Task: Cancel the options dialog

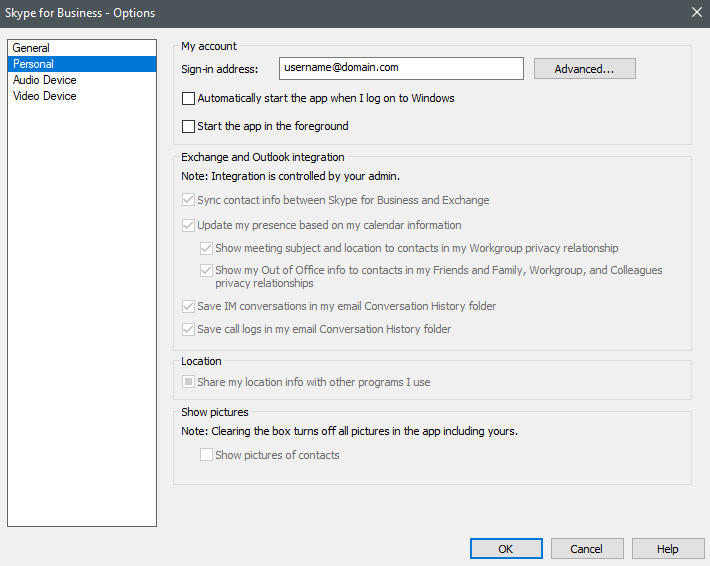Action: 587,549
